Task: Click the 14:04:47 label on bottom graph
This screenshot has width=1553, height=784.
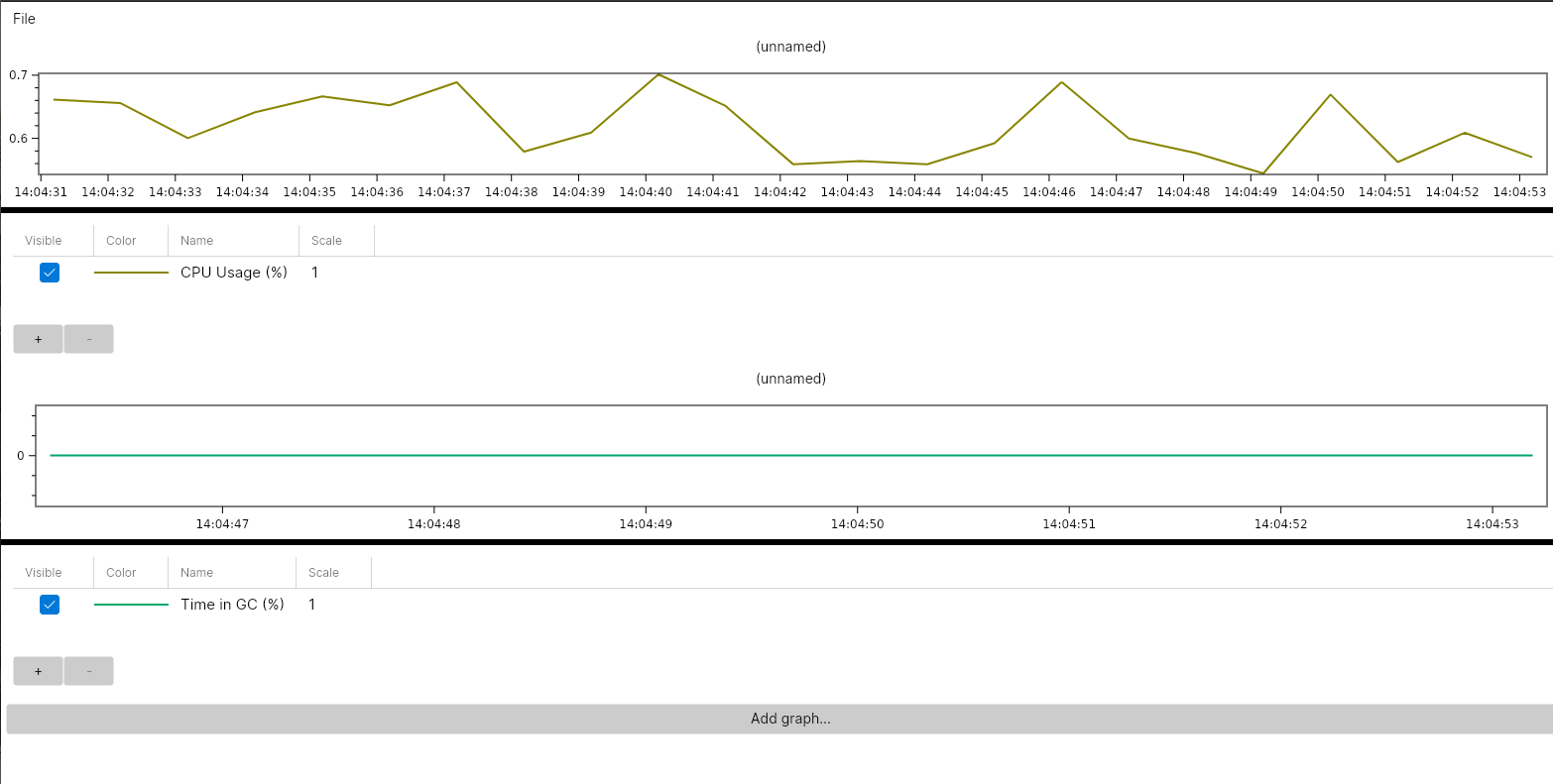Action: (222, 524)
